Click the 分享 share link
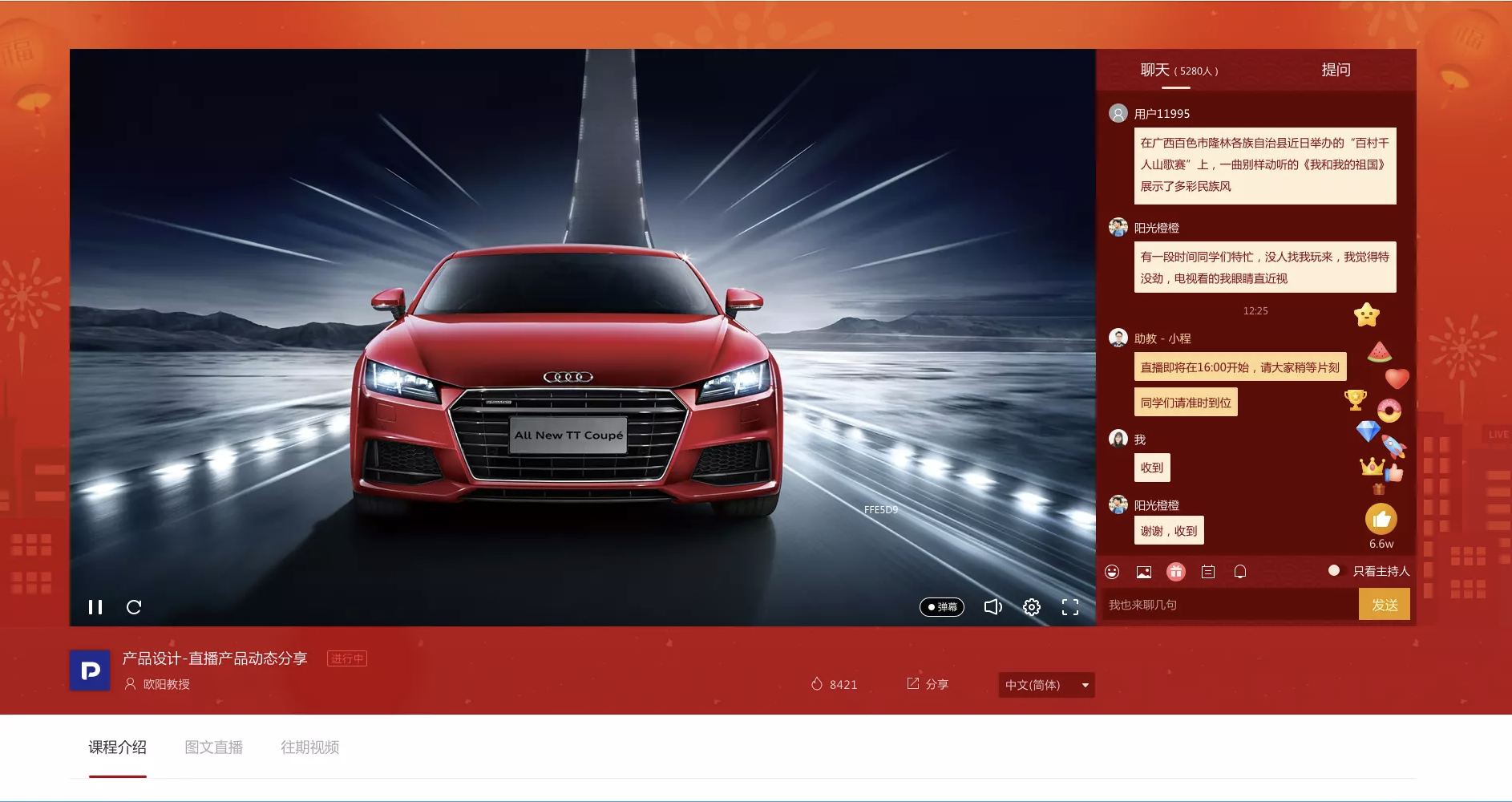The width and height of the screenshot is (1512, 802). (x=928, y=684)
